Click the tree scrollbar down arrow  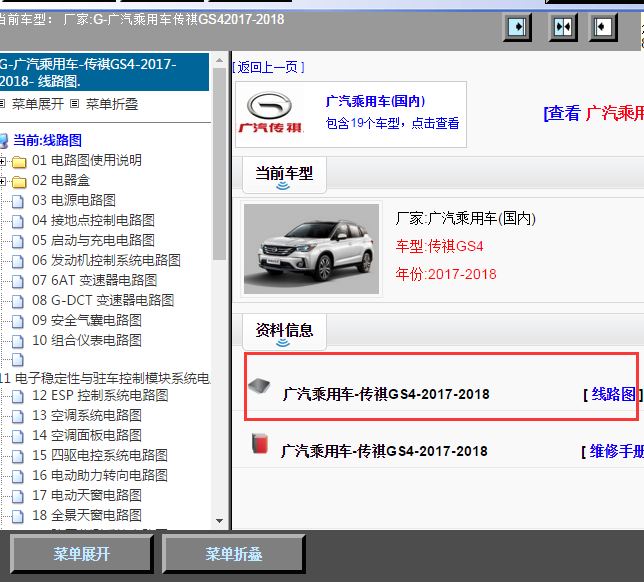click(219, 521)
